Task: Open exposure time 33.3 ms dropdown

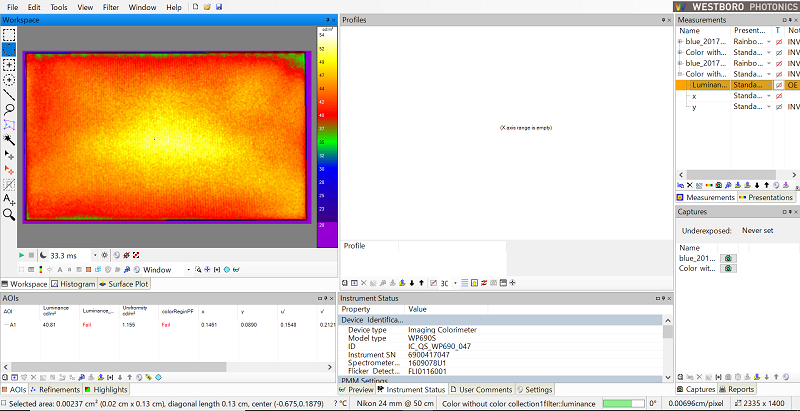Action: (95, 255)
